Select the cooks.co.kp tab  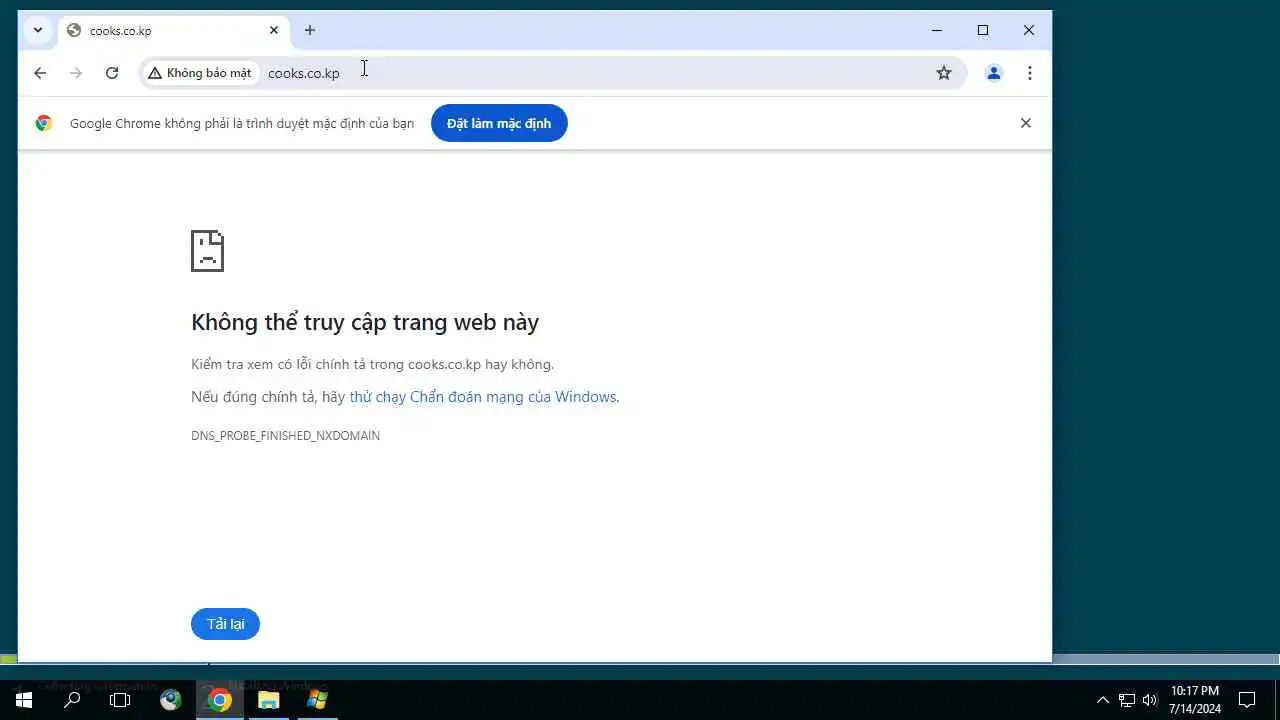(172, 30)
